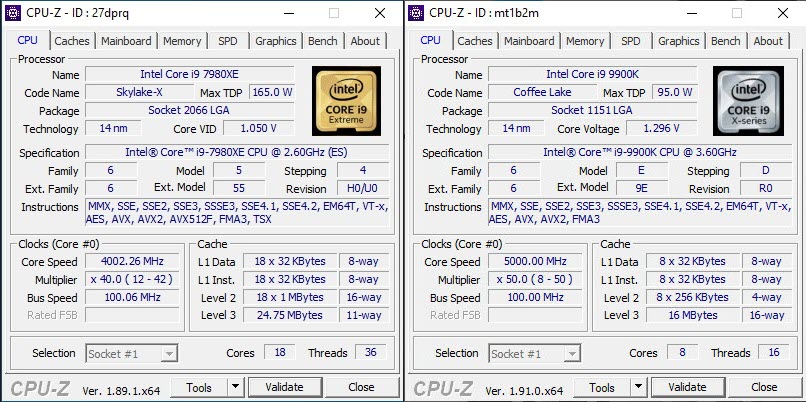
Task: Click multiplier value 'x 50.0 ( 8 - 50 )'
Action: (535, 279)
